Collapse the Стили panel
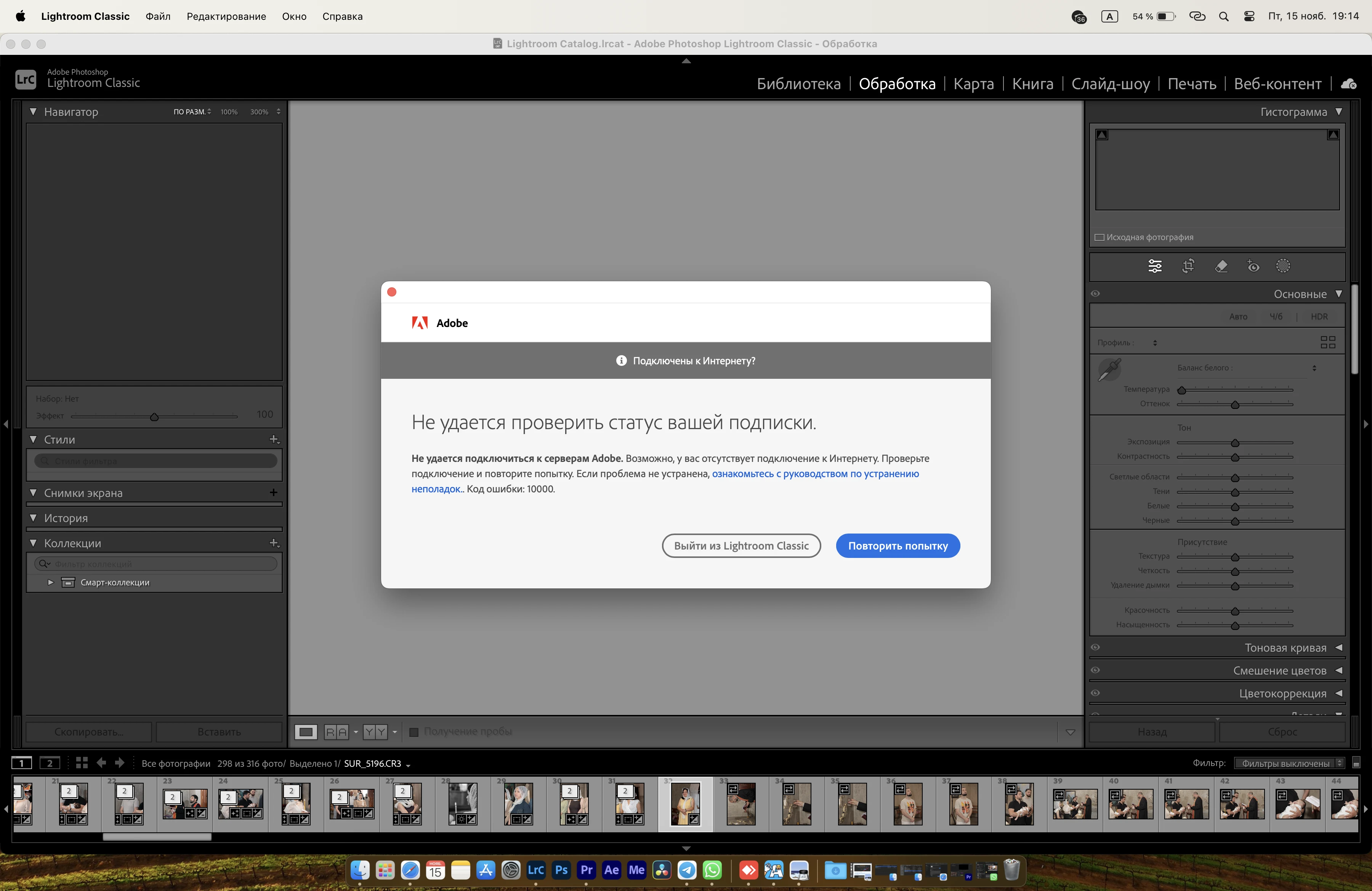This screenshot has height=891, width=1372. [x=34, y=440]
